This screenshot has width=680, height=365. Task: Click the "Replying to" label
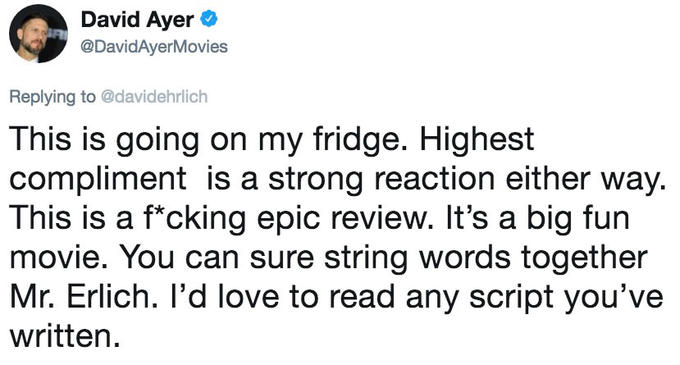[x=52, y=97]
